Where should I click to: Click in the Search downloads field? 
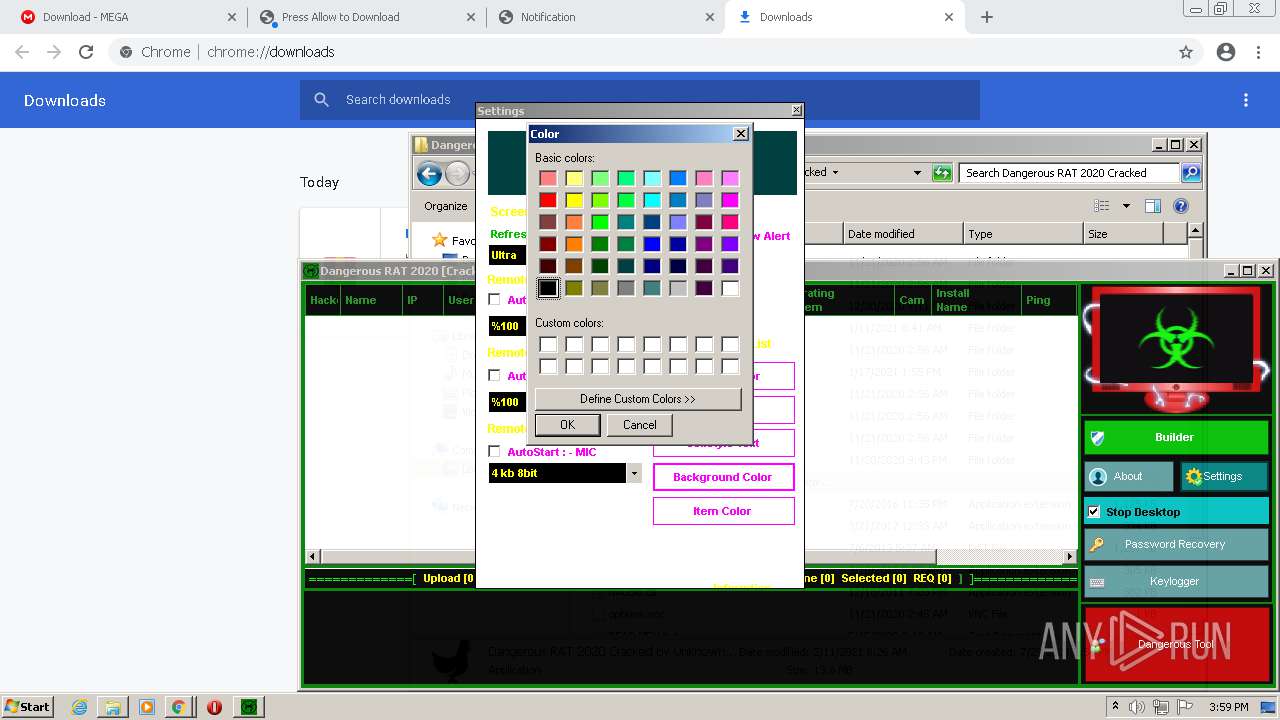(640, 100)
